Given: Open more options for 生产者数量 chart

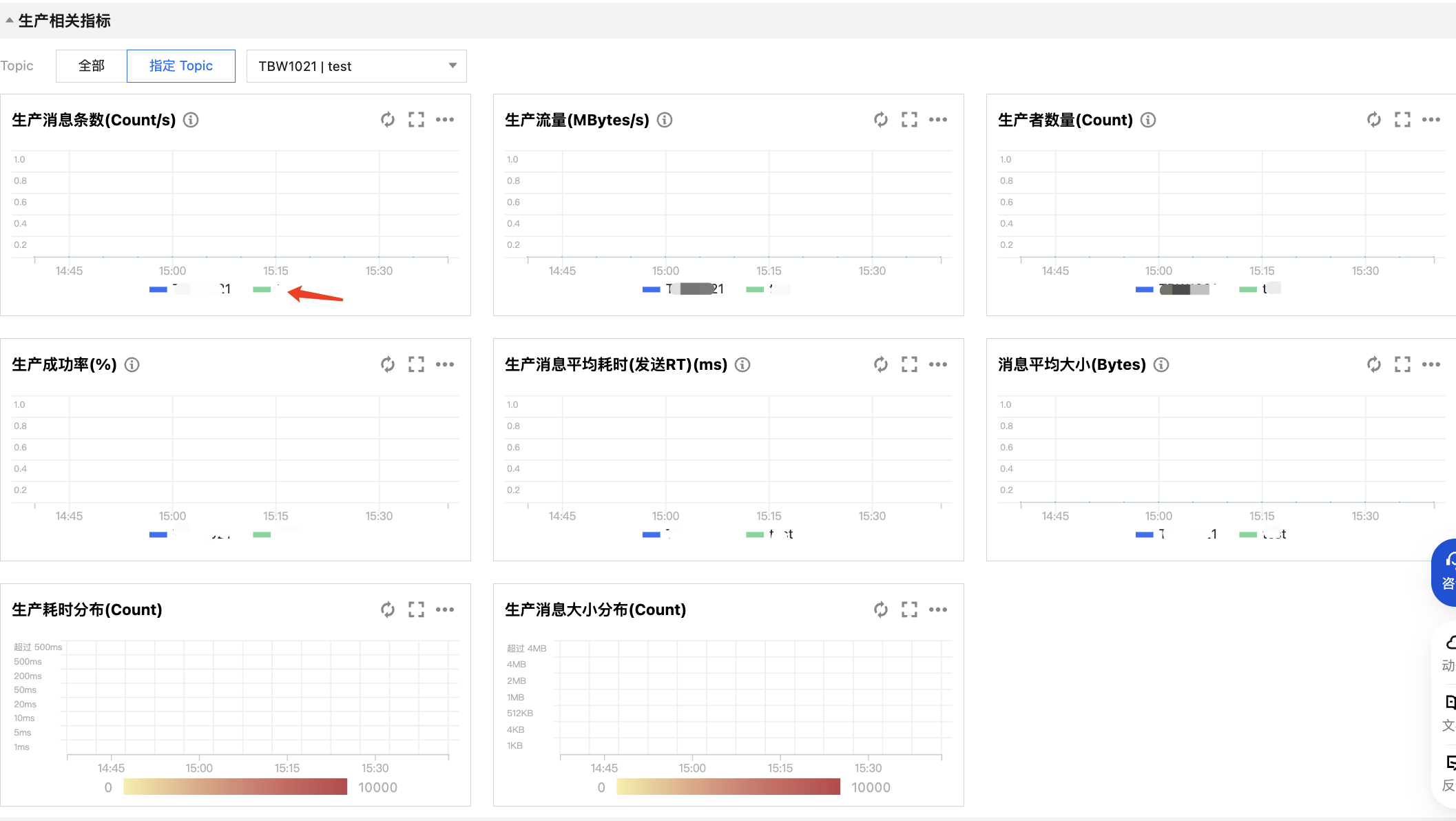Looking at the screenshot, I should click(1431, 120).
